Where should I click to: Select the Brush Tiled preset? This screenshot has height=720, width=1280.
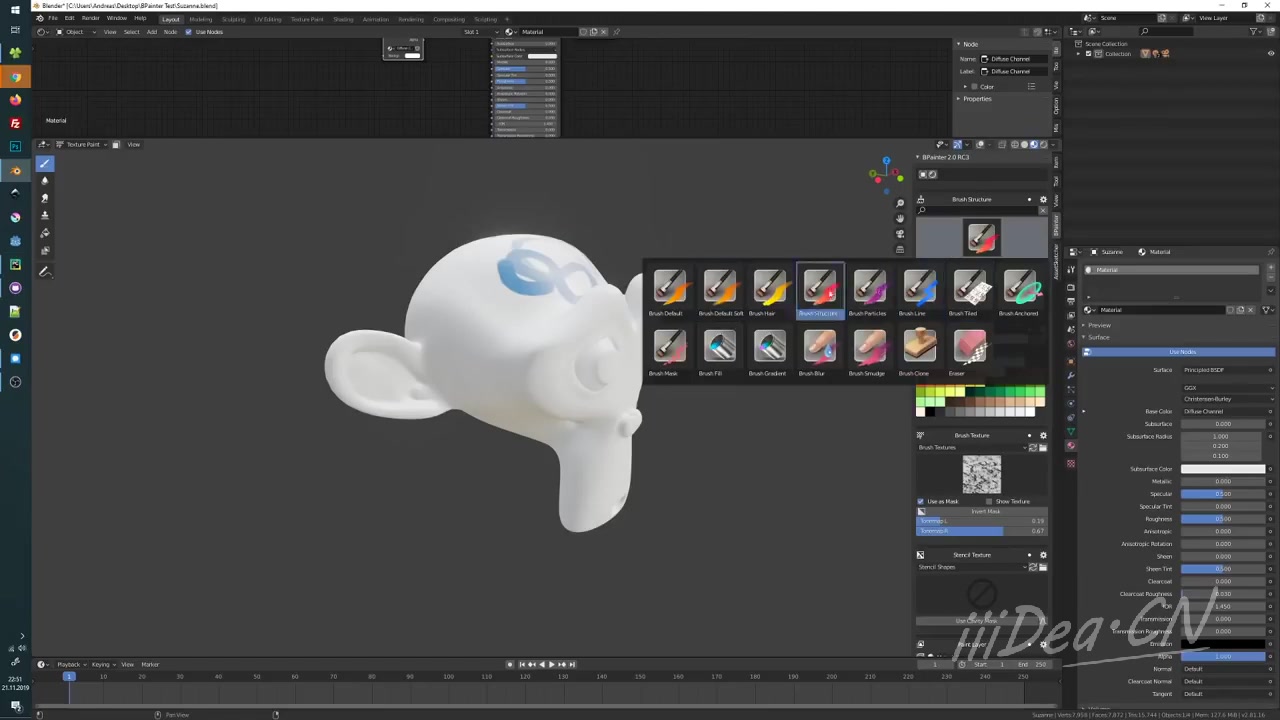click(x=969, y=293)
